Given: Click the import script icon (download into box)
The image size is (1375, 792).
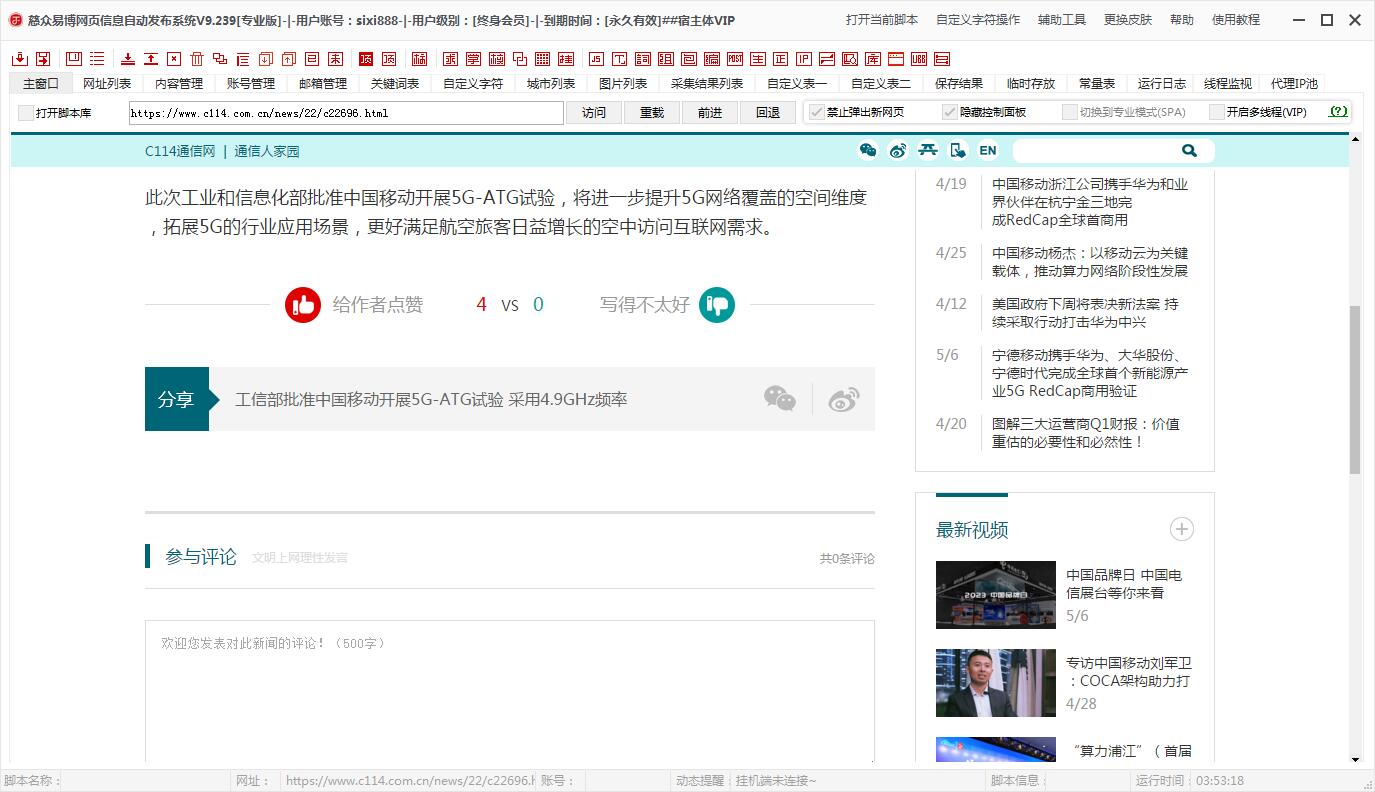Looking at the screenshot, I should coord(21,59).
